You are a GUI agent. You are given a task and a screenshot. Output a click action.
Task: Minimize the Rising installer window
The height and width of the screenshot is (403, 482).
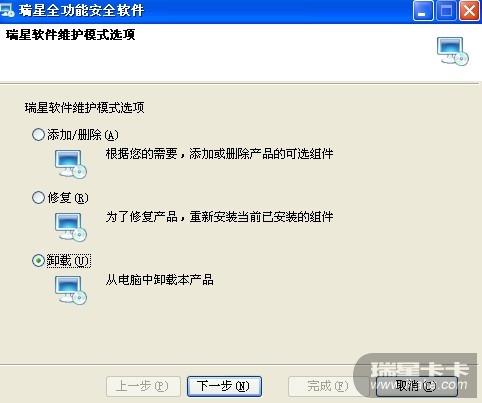(423, 11)
